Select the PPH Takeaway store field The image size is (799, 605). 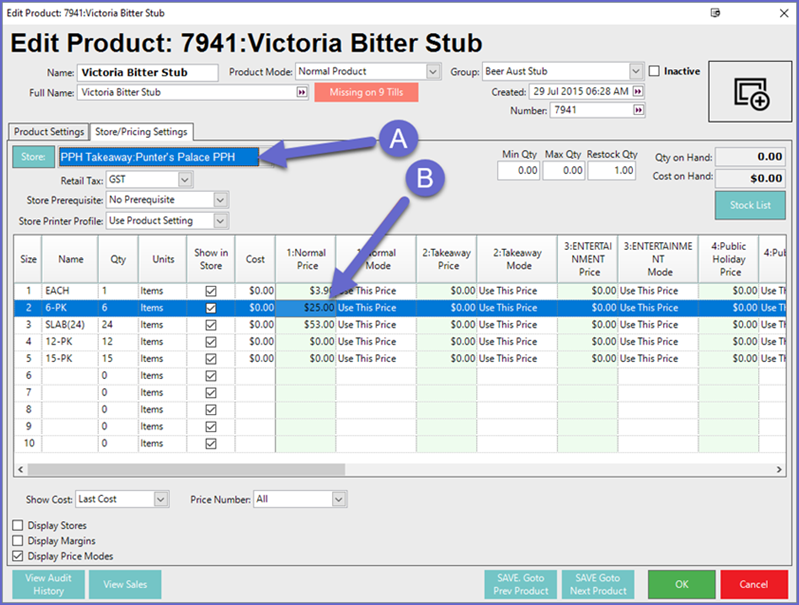pos(159,157)
